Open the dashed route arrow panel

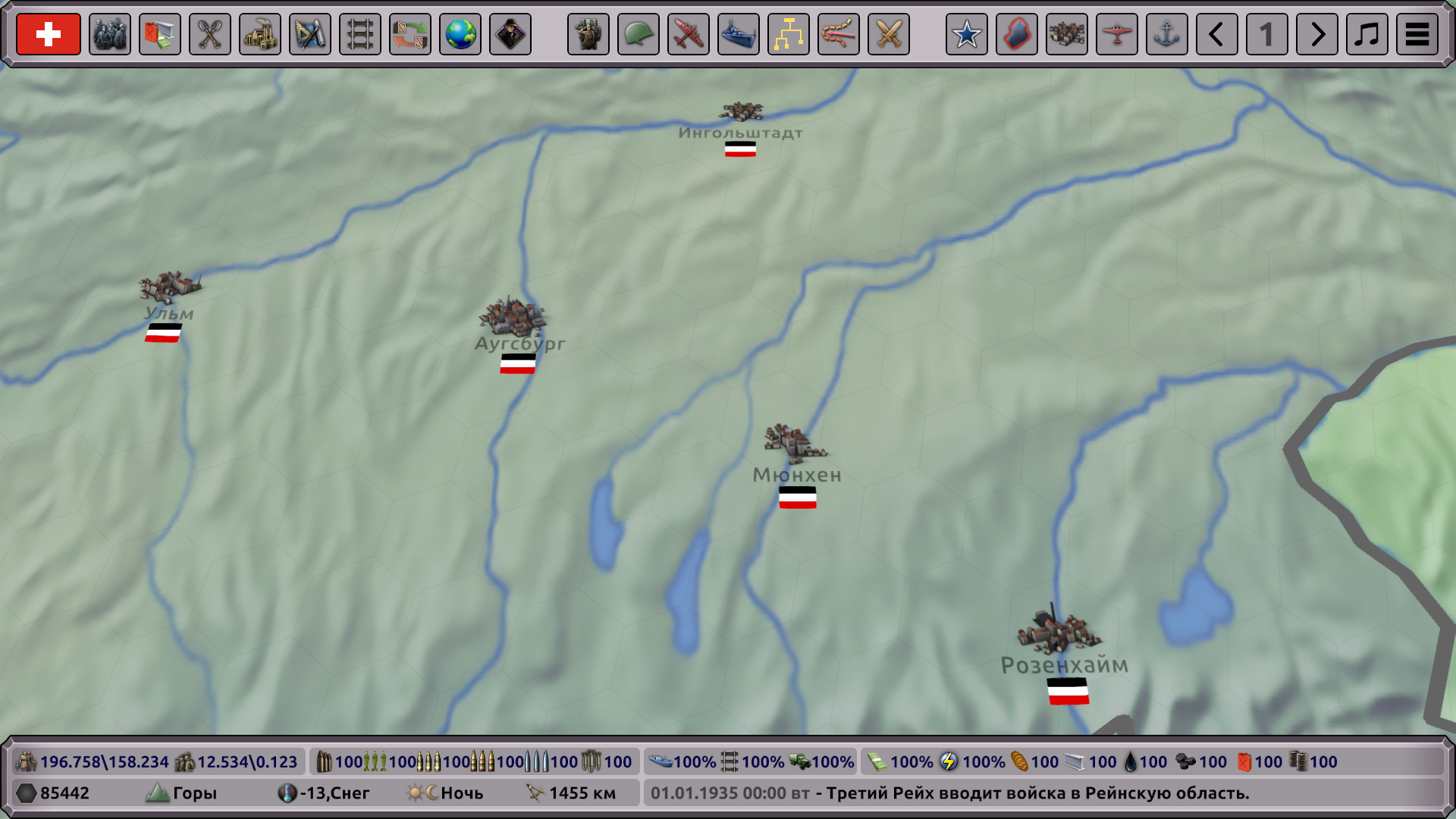click(x=839, y=34)
